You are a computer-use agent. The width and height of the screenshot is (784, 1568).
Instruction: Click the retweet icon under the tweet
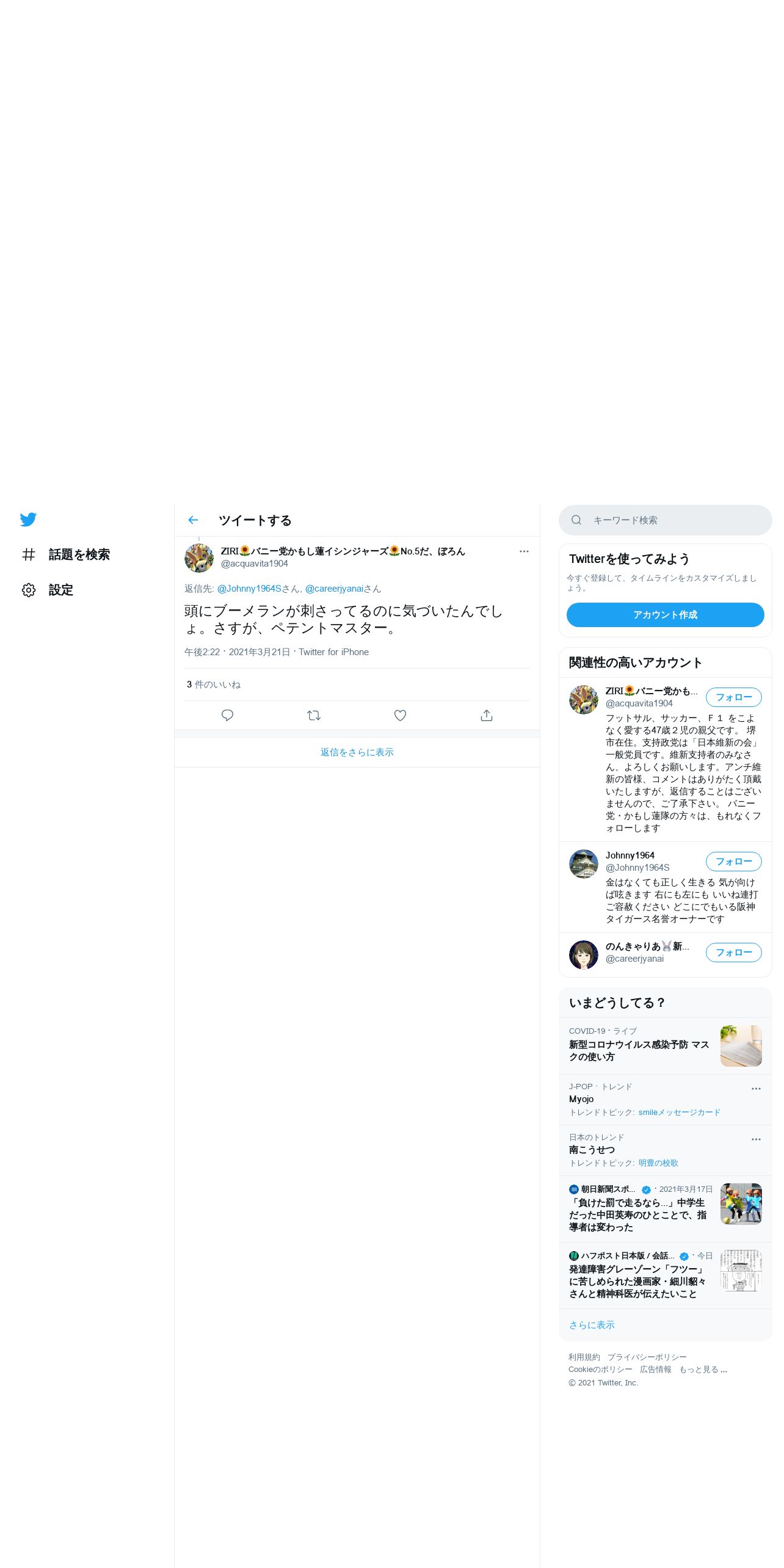[x=314, y=715]
